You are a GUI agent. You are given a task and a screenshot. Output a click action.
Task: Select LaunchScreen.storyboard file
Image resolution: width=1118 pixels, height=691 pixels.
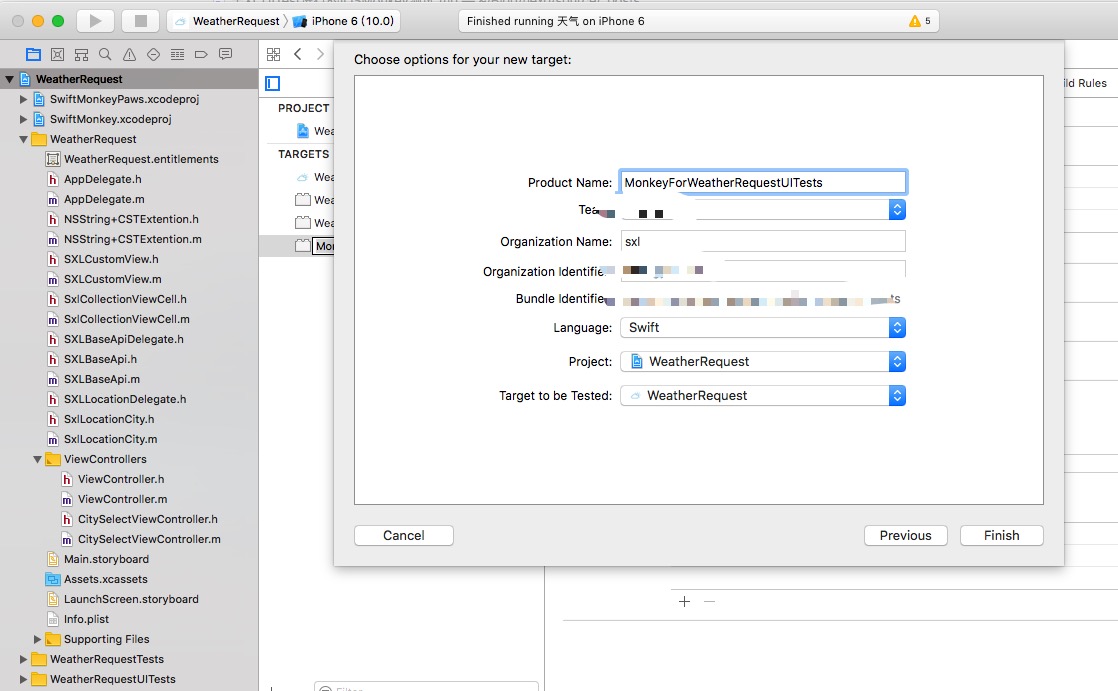pos(131,599)
